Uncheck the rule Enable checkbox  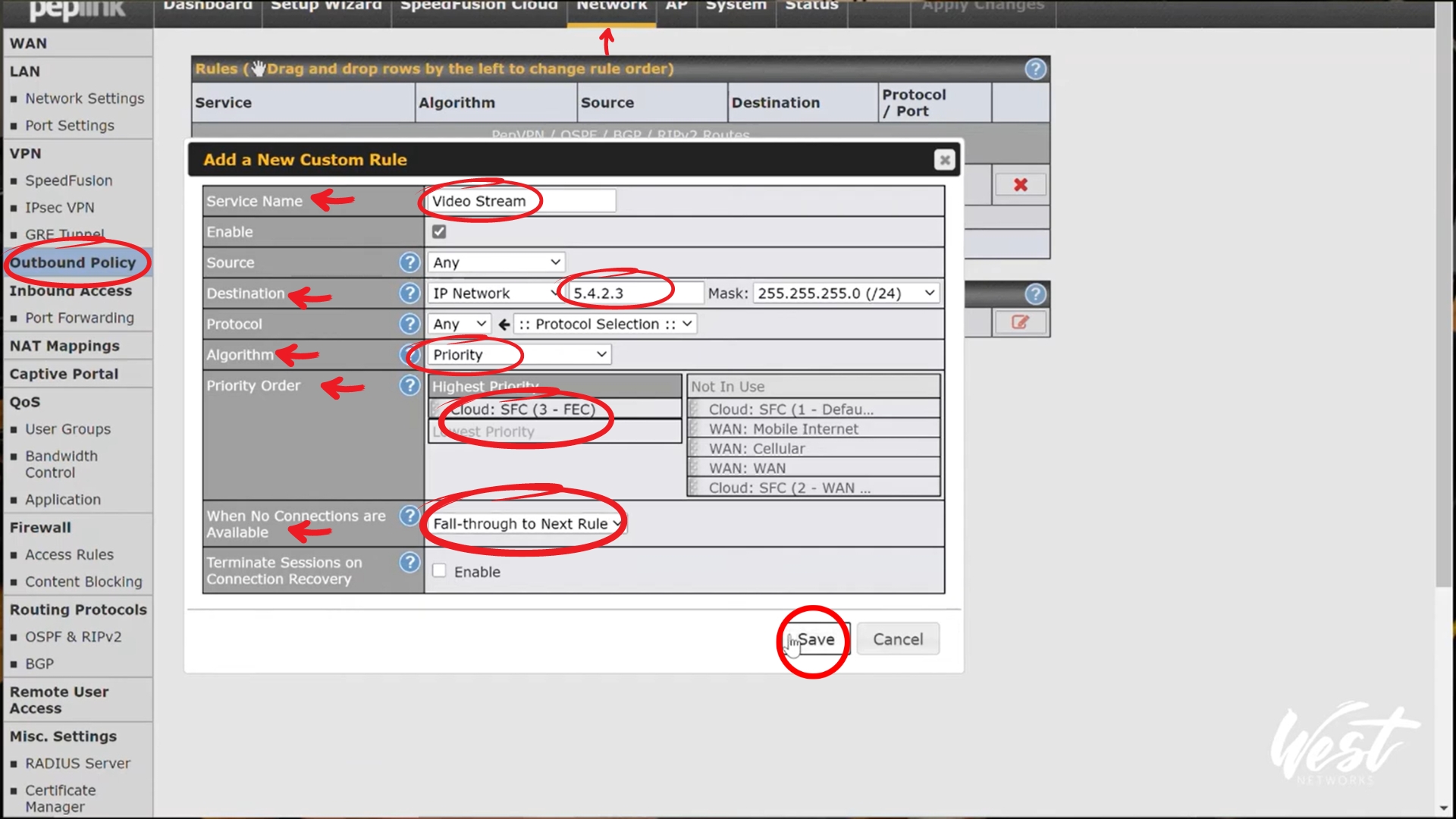point(439,232)
